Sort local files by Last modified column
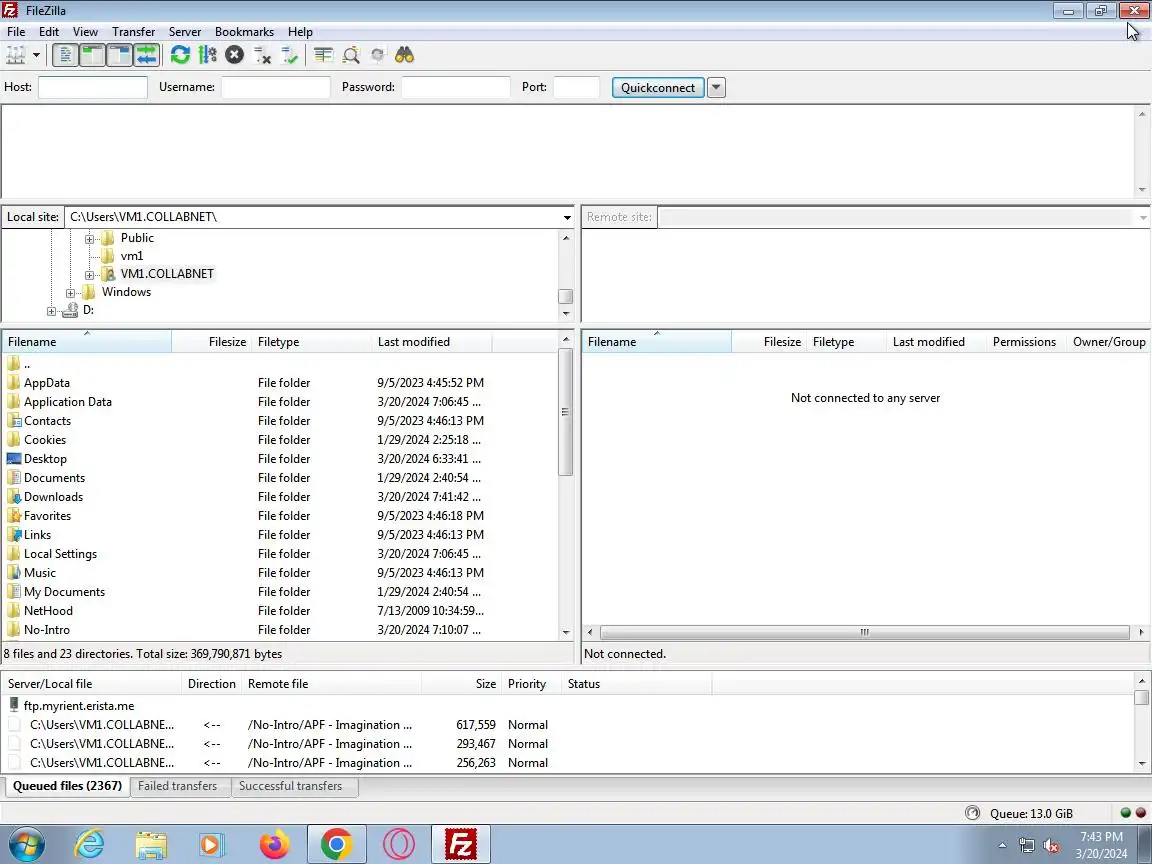The image size is (1152, 864). point(432,342)
